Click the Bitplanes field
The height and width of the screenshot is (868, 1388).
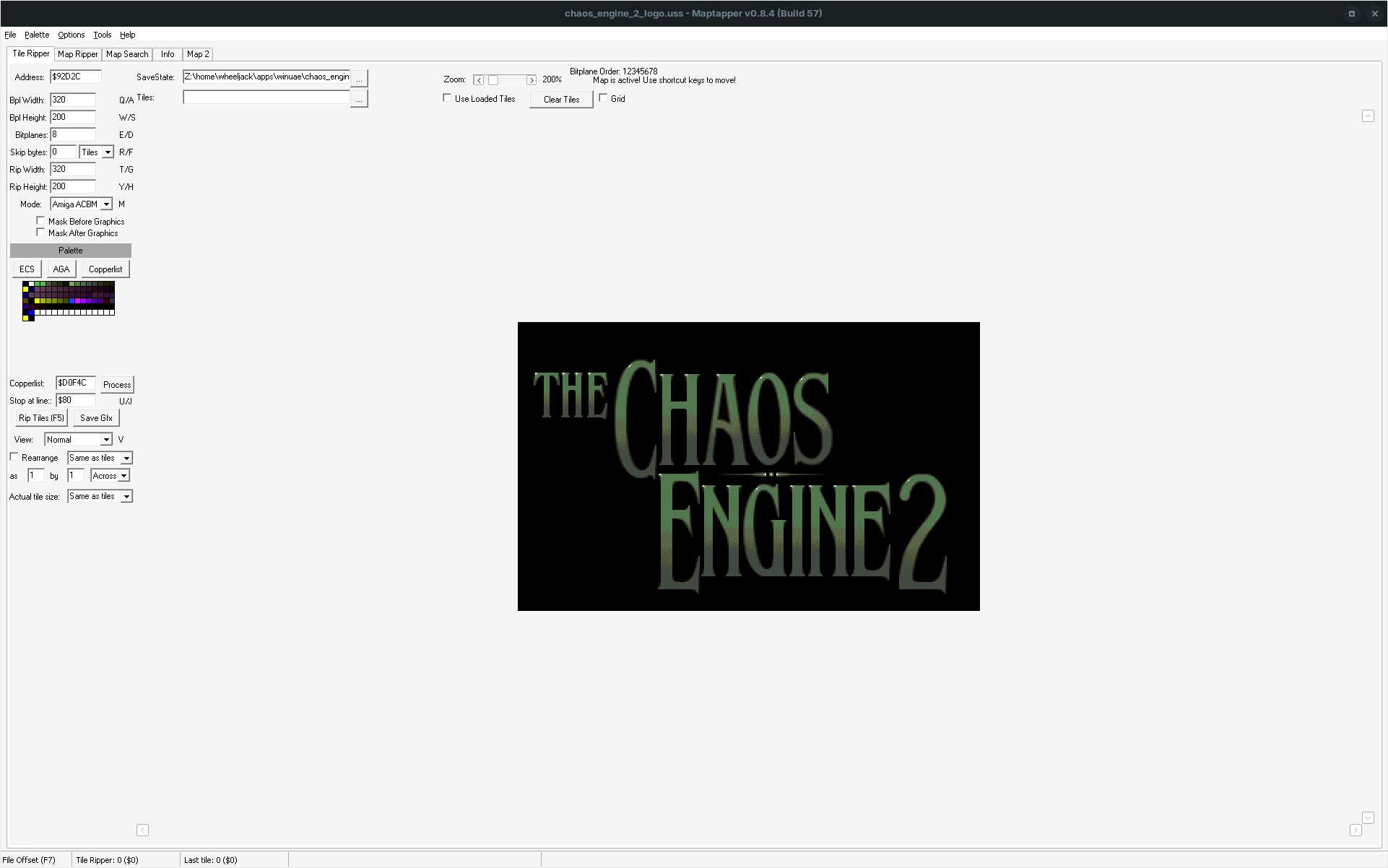[x=73, y=134]
